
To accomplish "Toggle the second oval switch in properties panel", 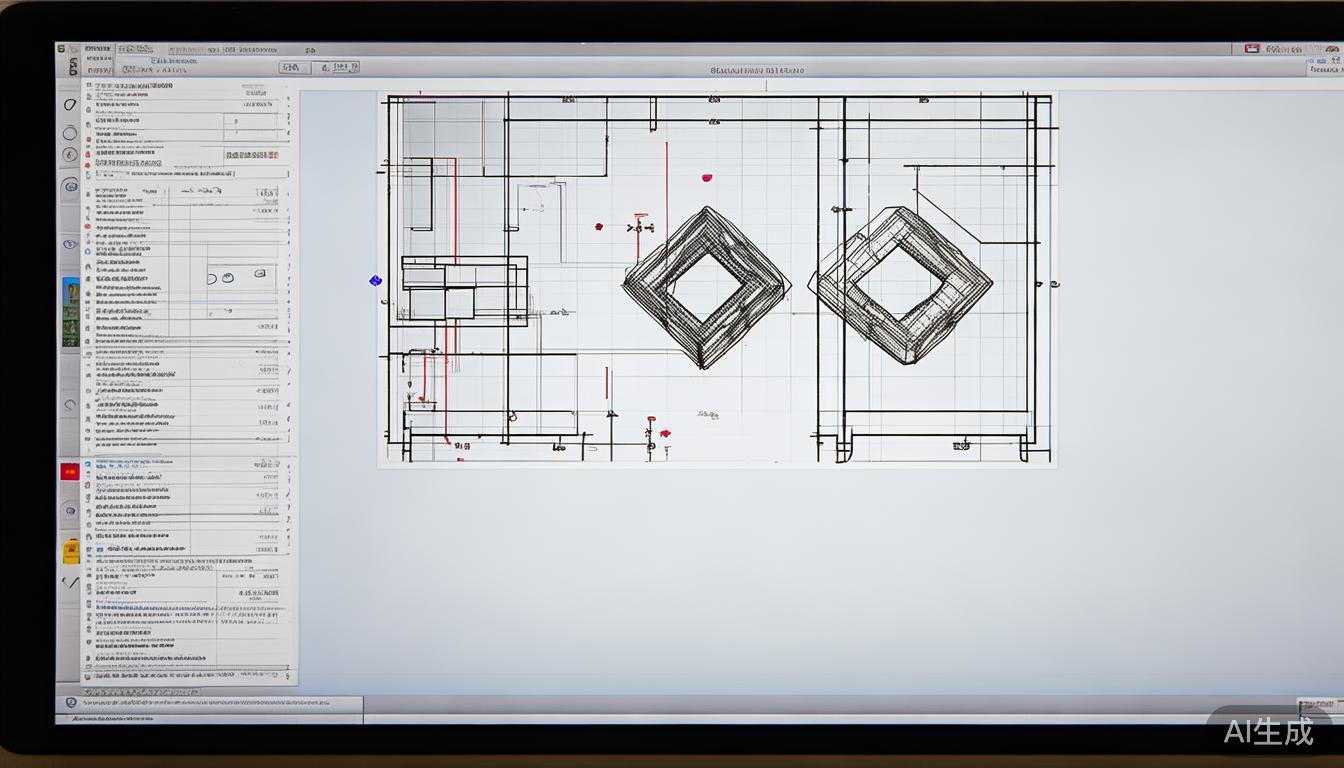I will (x=228, y=277).
